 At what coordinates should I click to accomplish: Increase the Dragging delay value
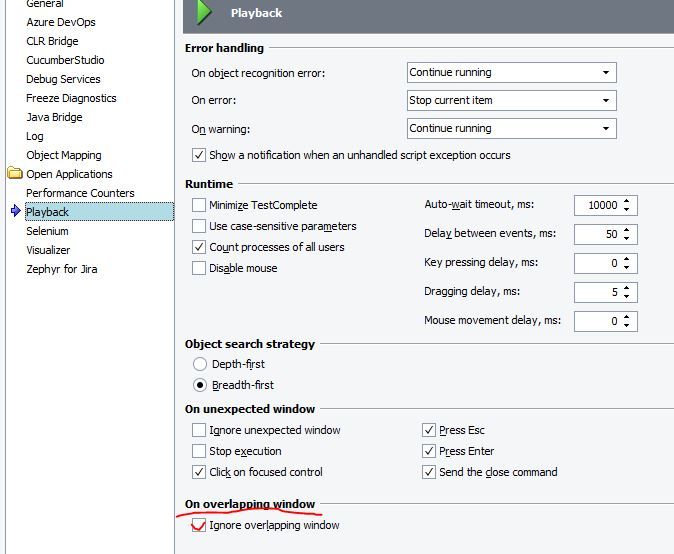tap(627, 288)
